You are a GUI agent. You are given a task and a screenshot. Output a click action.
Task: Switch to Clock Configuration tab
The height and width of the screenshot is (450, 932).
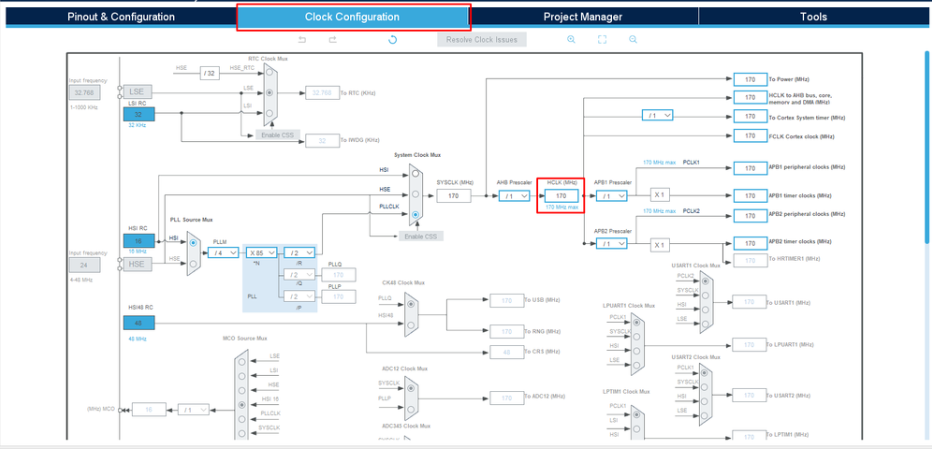[352, 17]
